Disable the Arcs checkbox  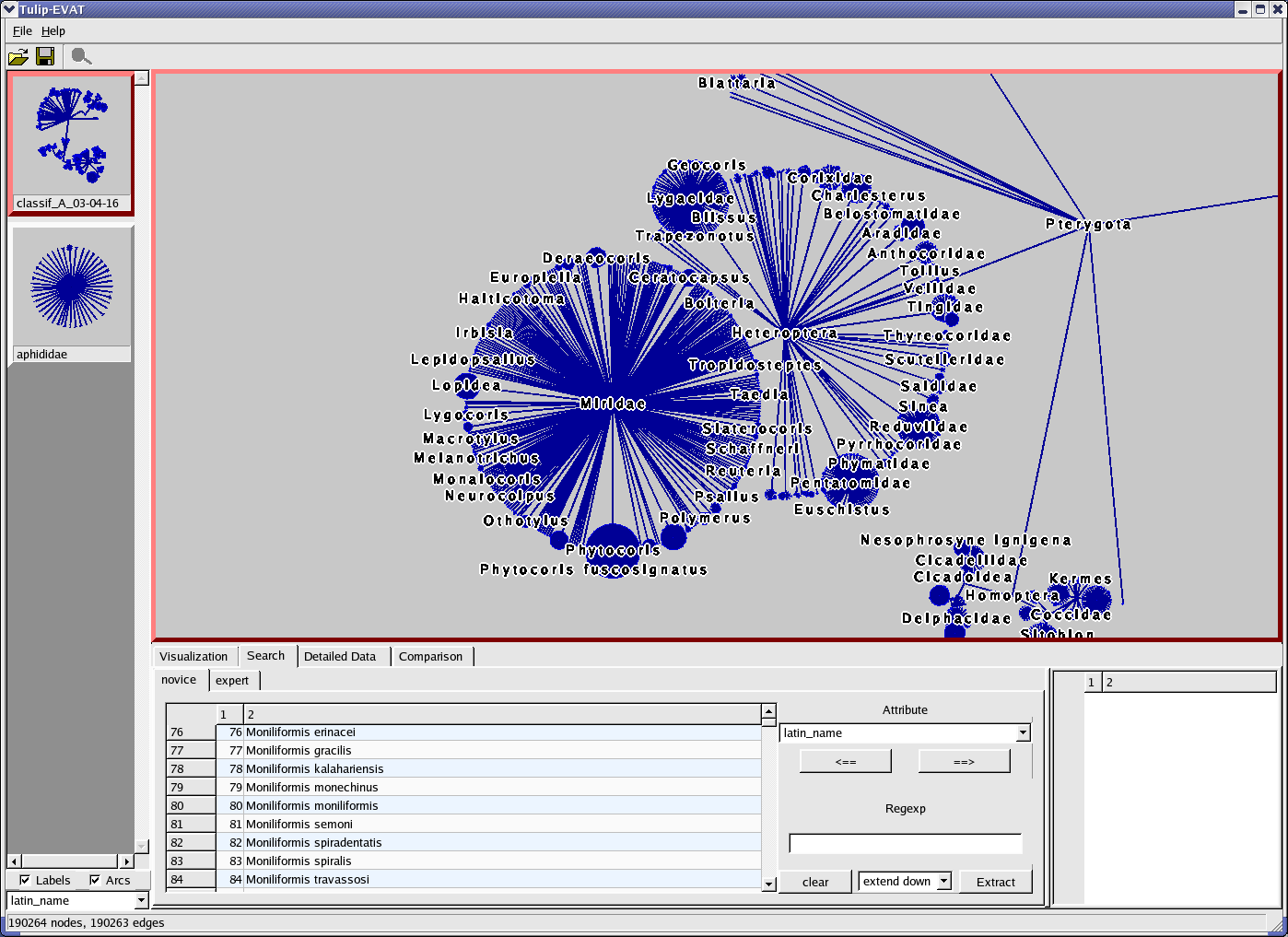95,880
